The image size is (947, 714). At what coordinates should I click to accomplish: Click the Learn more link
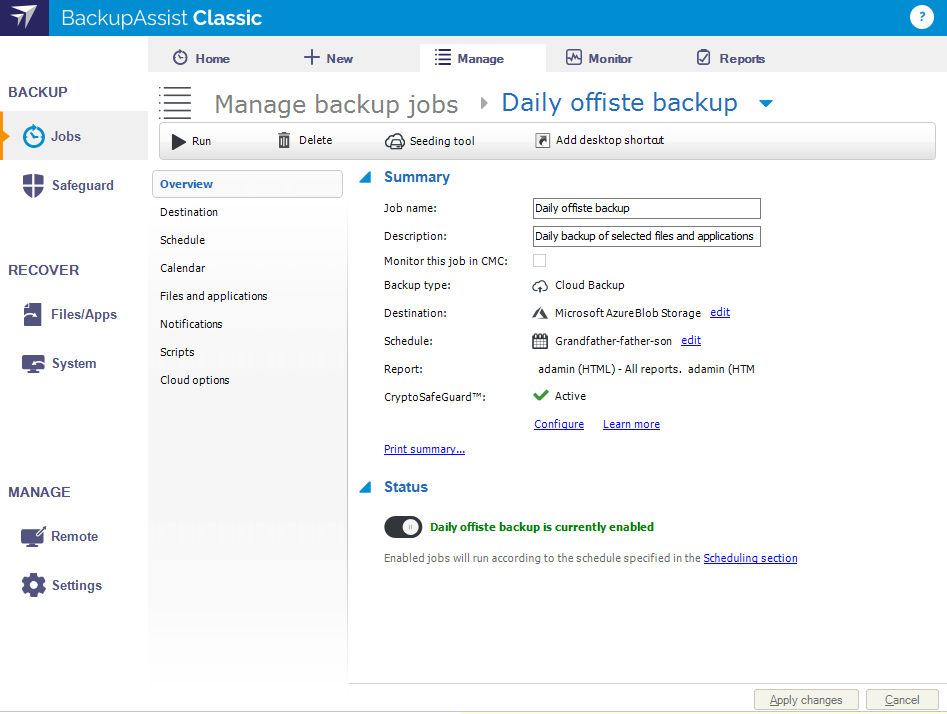tap(631, 424)
